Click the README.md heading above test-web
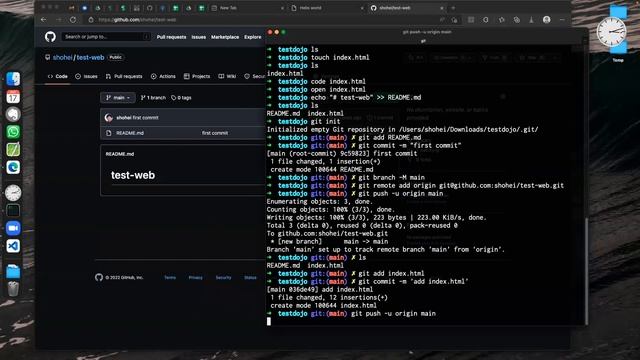640x360 pixels. click(x=120, y=154)
